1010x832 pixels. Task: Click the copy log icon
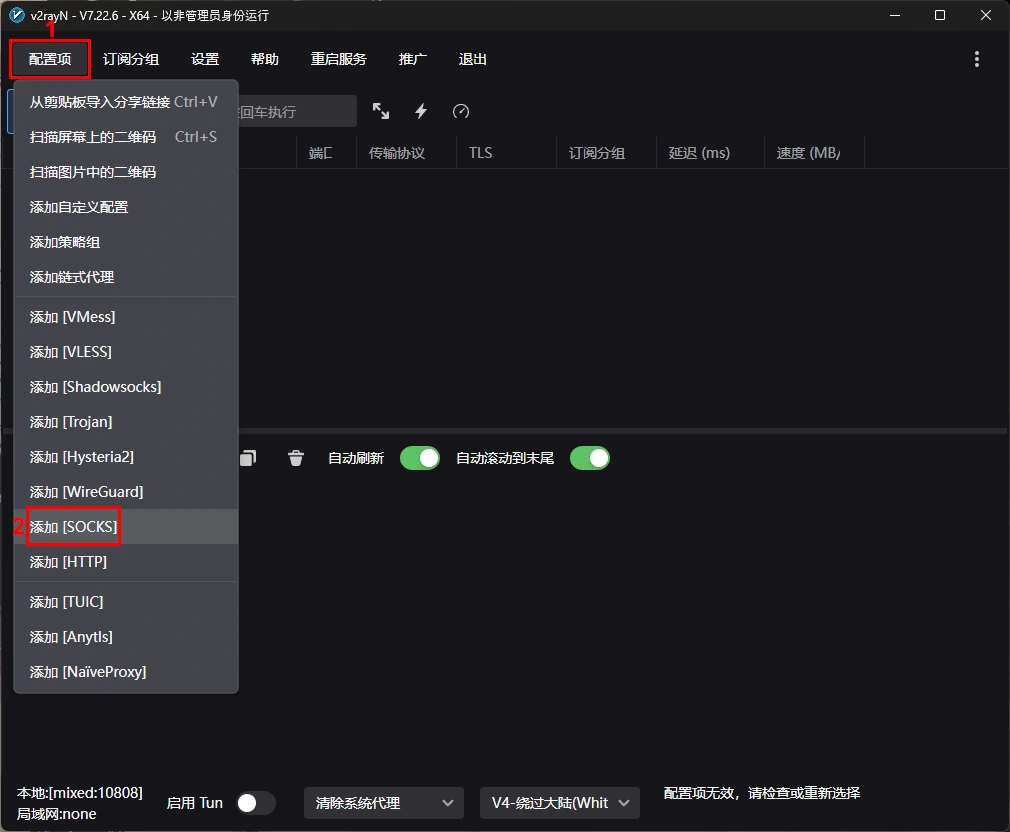pos(248,458)
